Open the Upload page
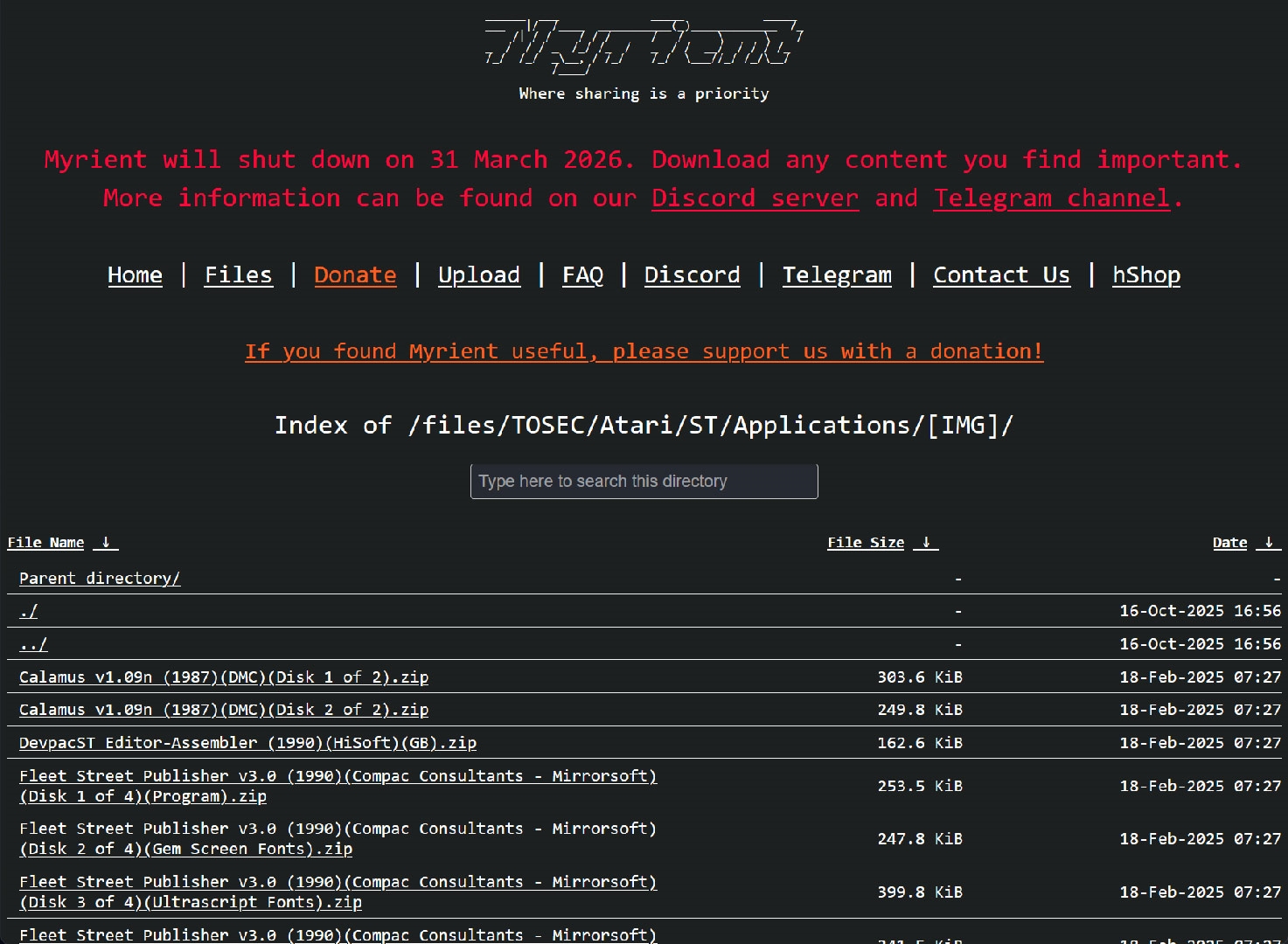 click(478, 275)
